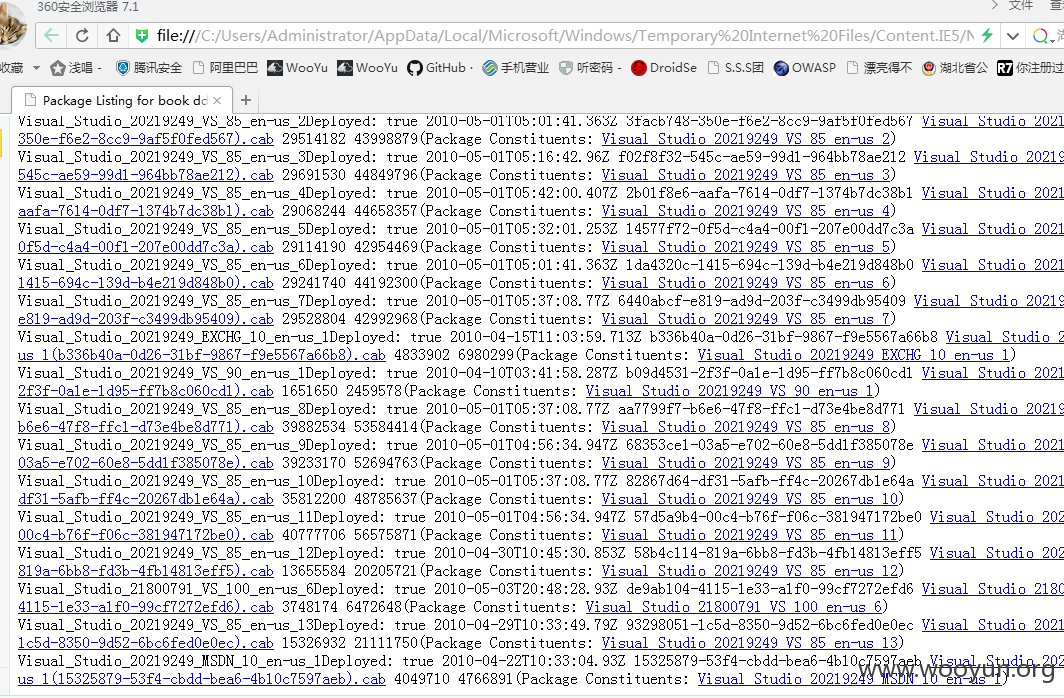Open the S.S.S团 bookmark
Image resolution: width=1064 pixels, height=698 pixels.
[x=736, y=68]
